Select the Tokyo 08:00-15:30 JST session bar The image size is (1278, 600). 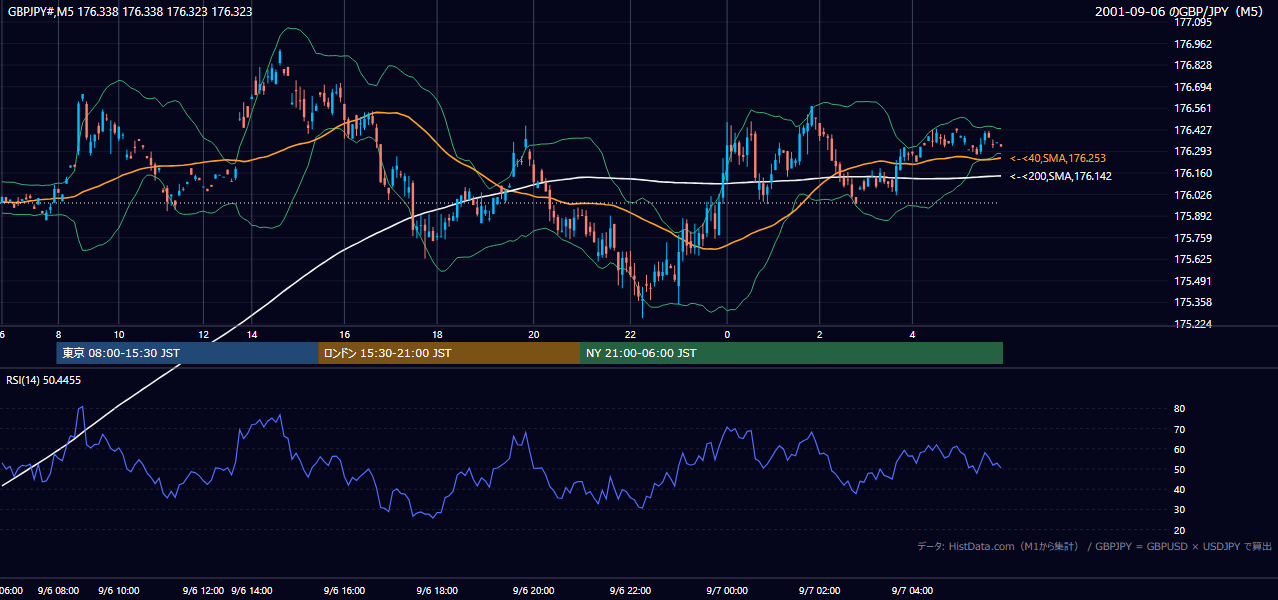point(187,353)
